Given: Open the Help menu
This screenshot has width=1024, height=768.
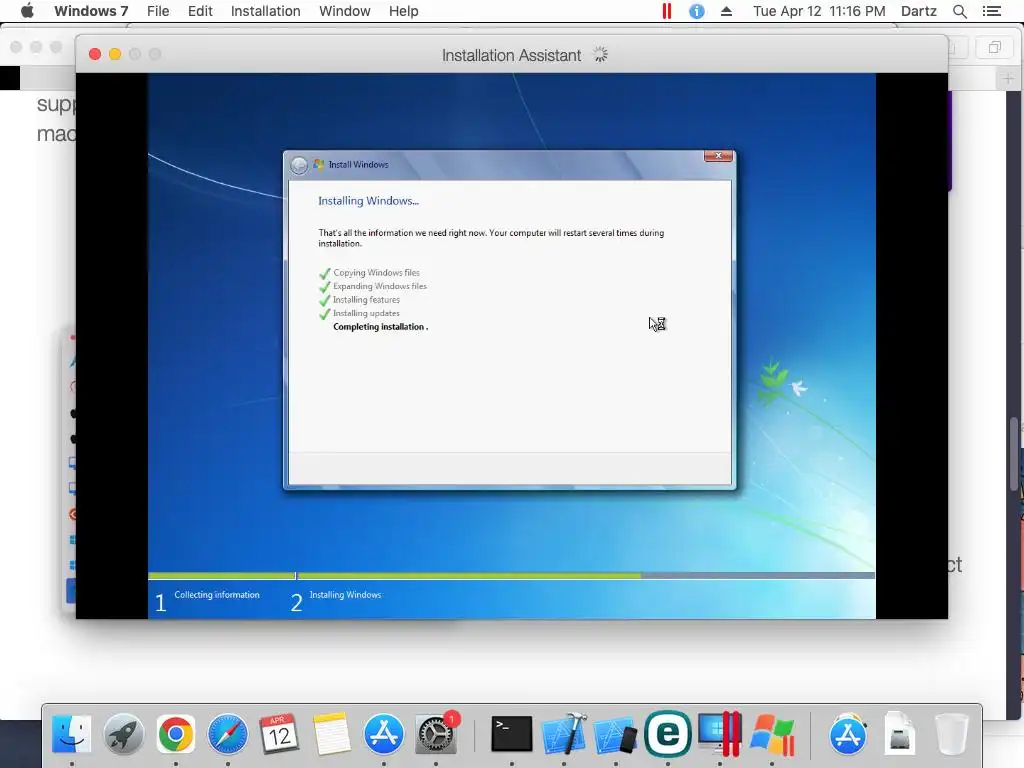Looking at the screenshot, I should coord(403,11).
